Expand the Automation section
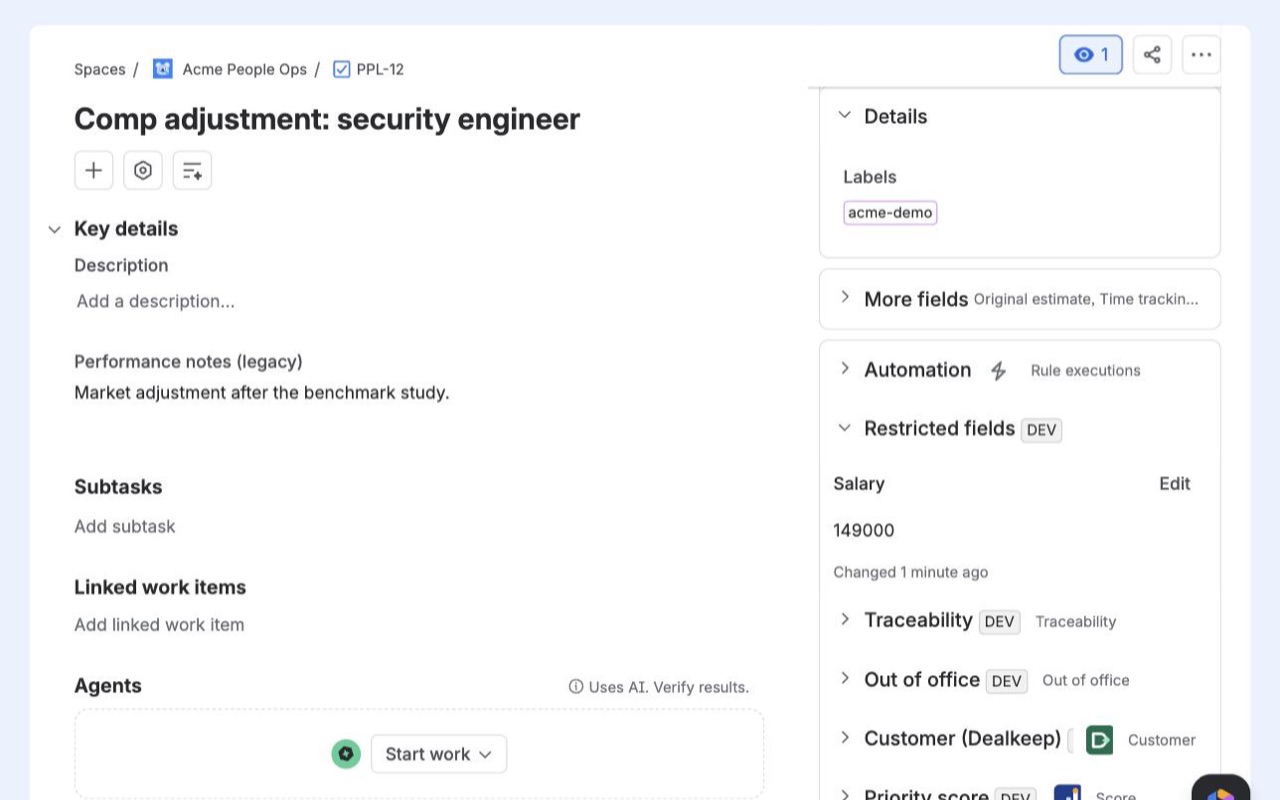Image resolution: width=1280 pixels, height=800 pixels. tap(845, 369)
